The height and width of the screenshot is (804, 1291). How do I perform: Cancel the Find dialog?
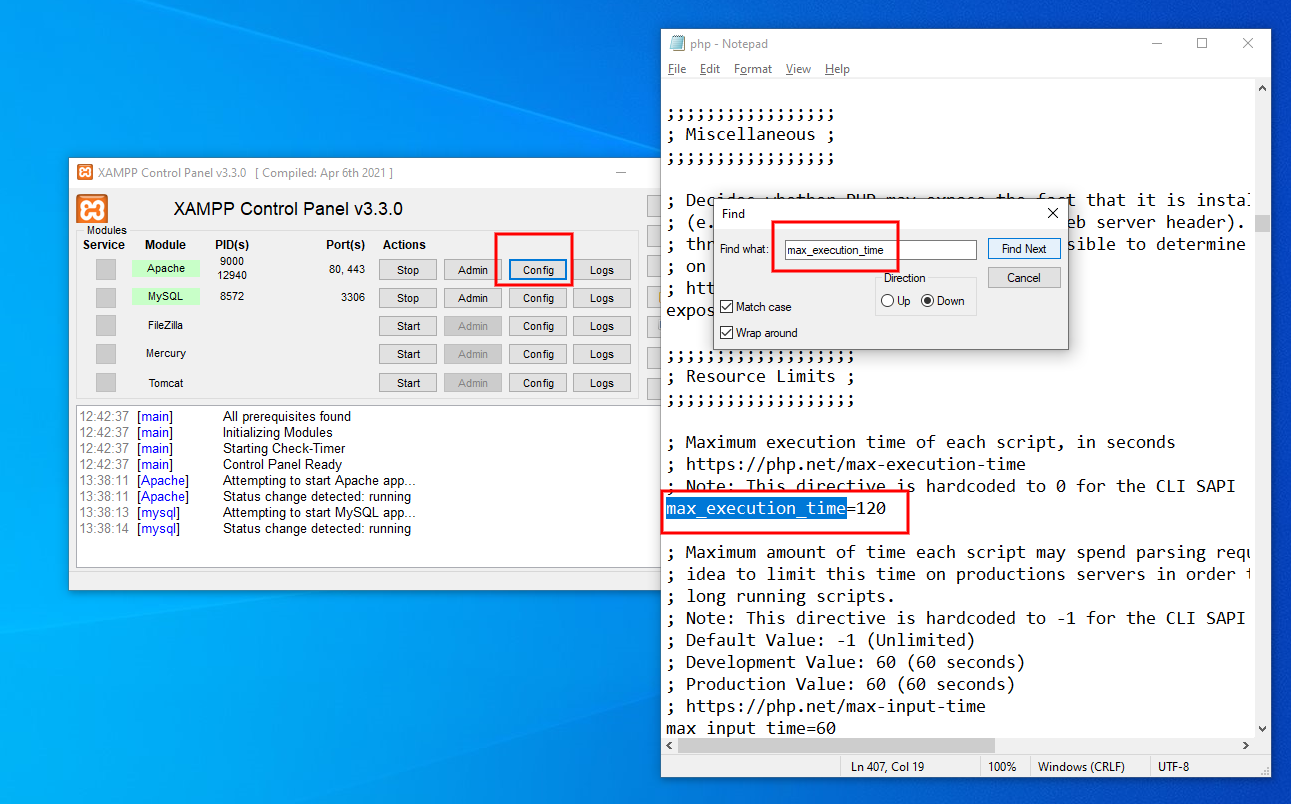click(x=1023, y=277)
